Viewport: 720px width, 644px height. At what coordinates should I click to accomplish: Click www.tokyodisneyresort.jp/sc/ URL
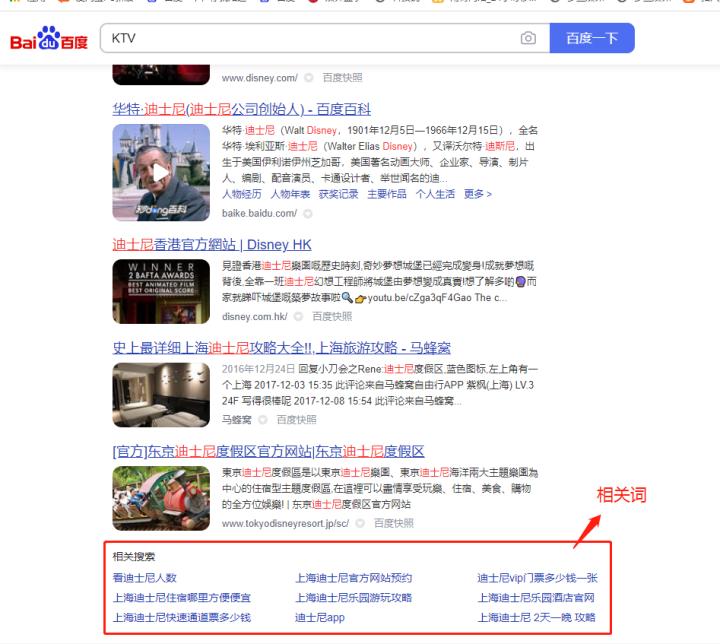(x=286, y=523)
